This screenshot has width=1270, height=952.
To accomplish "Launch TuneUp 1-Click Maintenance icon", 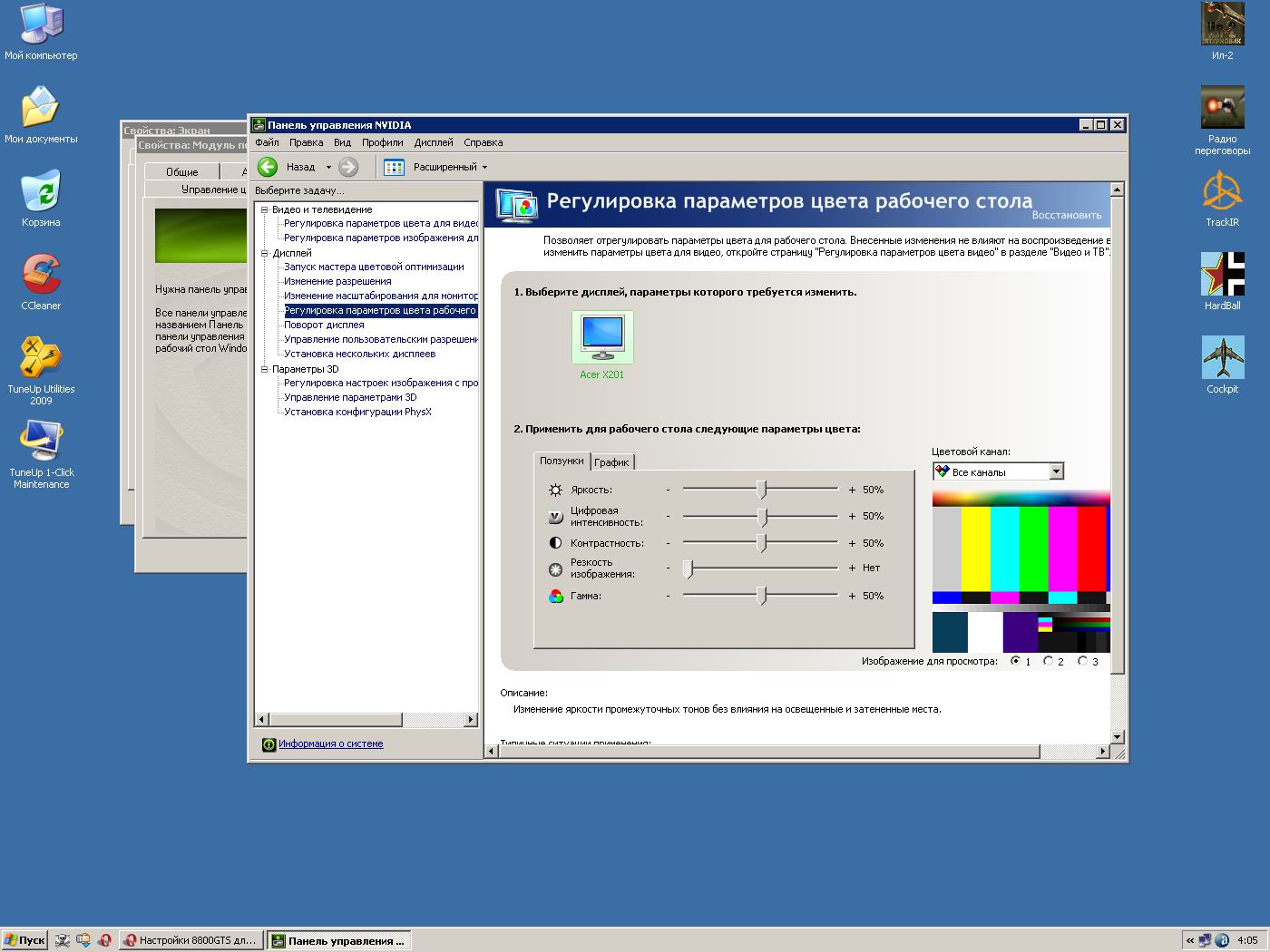I will pos(41,442).
